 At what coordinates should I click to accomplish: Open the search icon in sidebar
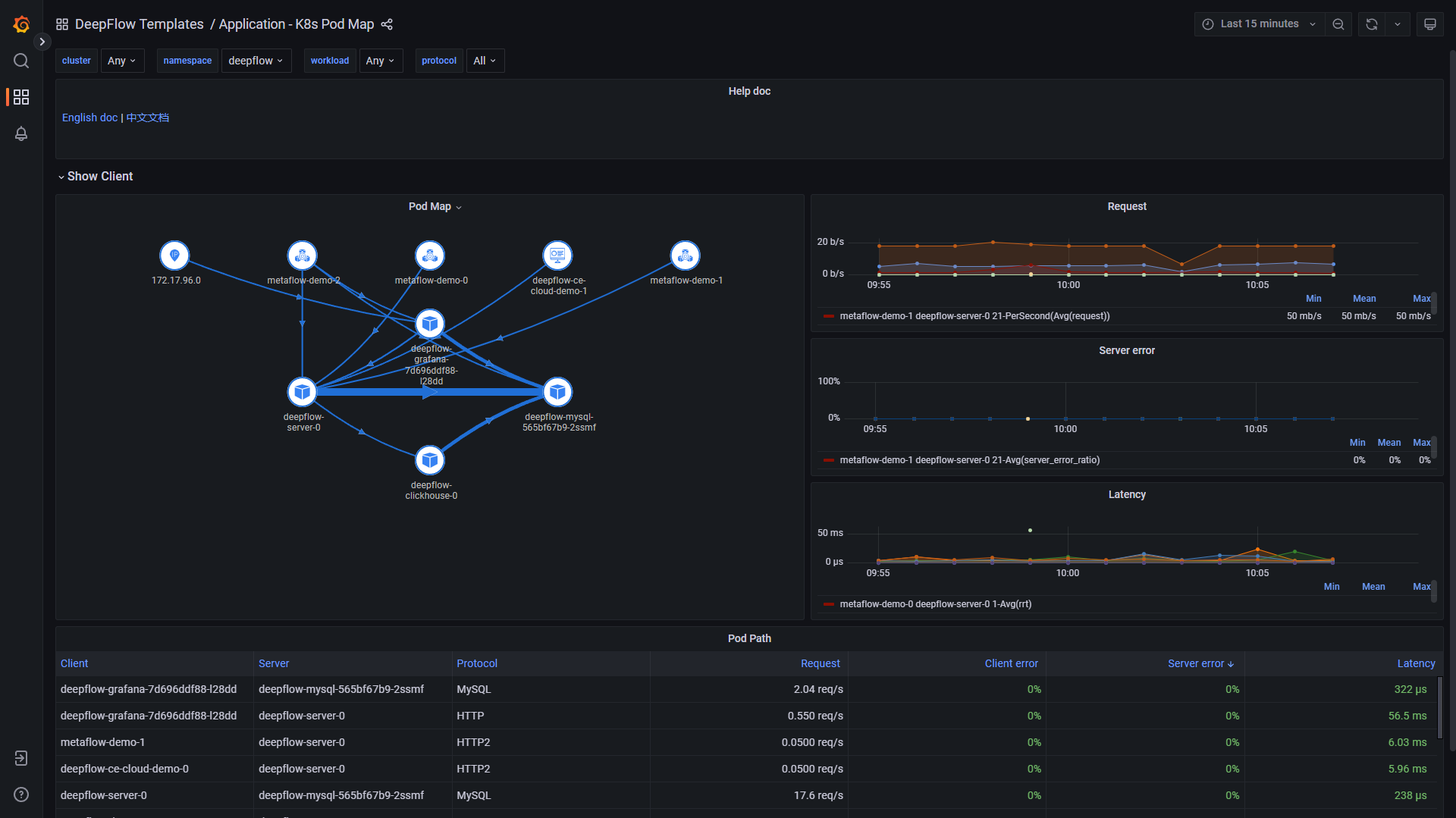click(x=21, y=61)
